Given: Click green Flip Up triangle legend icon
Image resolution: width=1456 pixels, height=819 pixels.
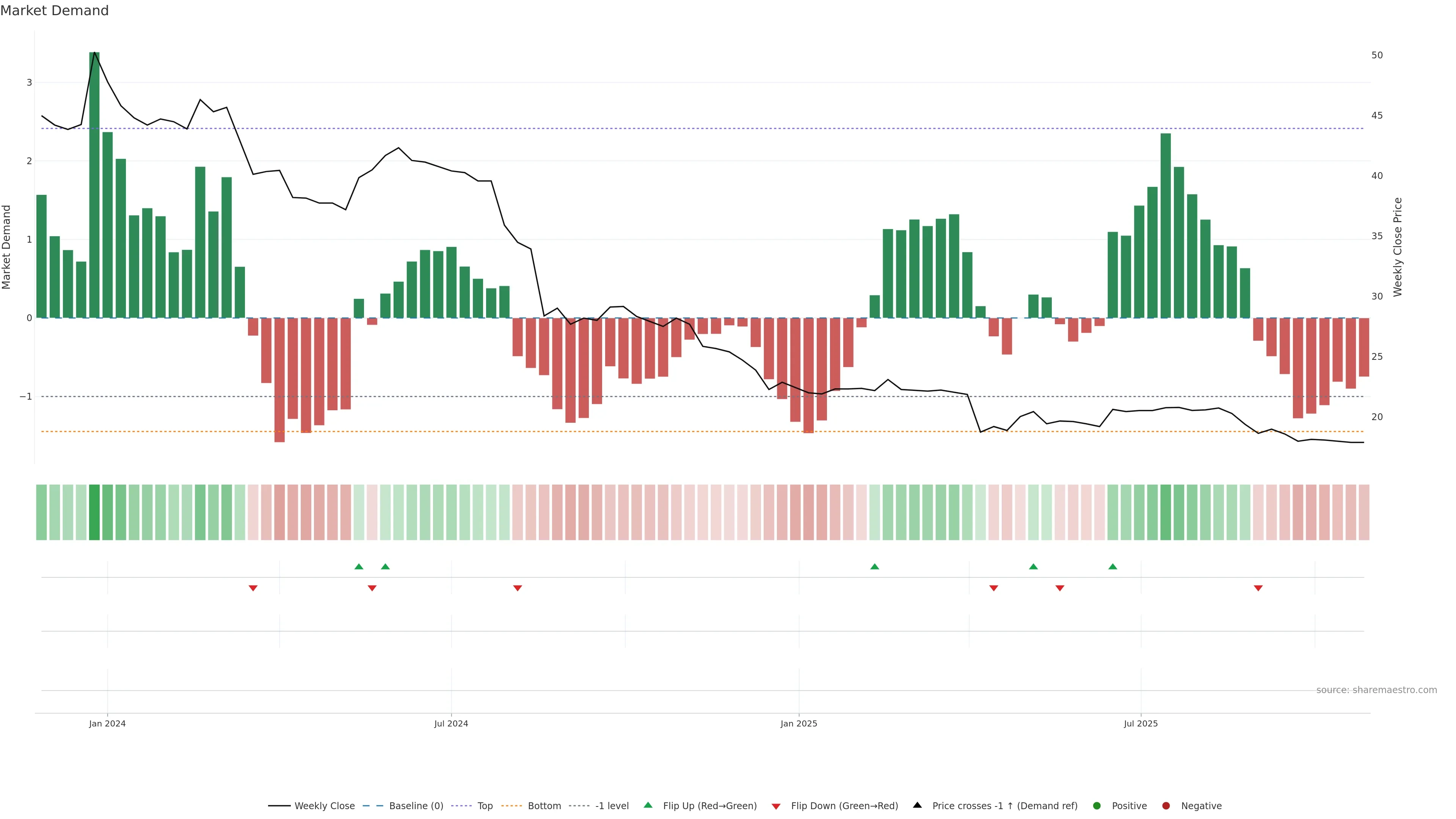Looking at the screenshot, I should [x=648, y=805].
